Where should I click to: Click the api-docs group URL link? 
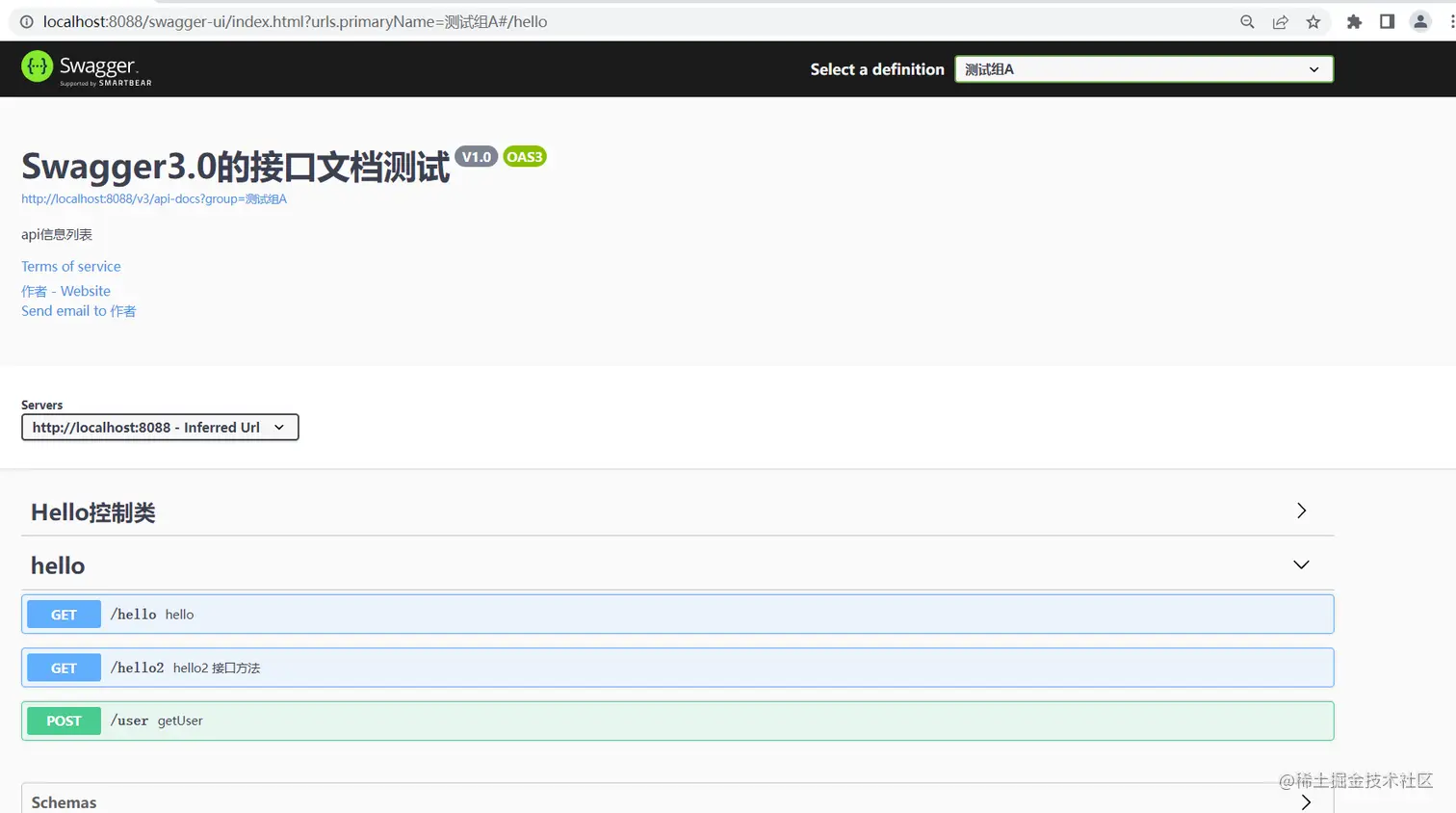coord(154,199)
